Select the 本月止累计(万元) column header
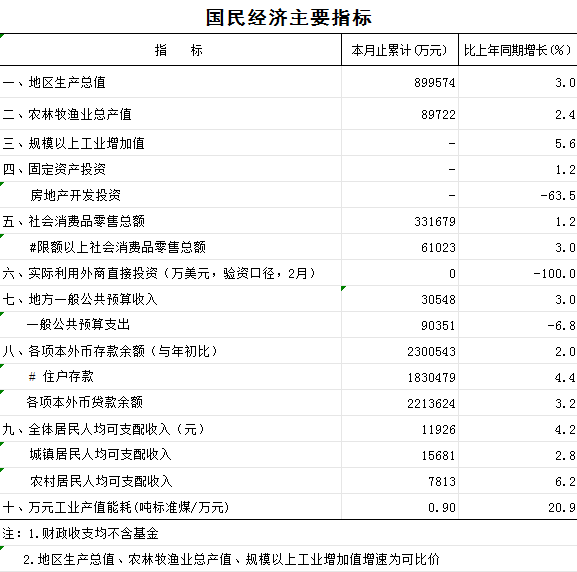 pos(400,50)
